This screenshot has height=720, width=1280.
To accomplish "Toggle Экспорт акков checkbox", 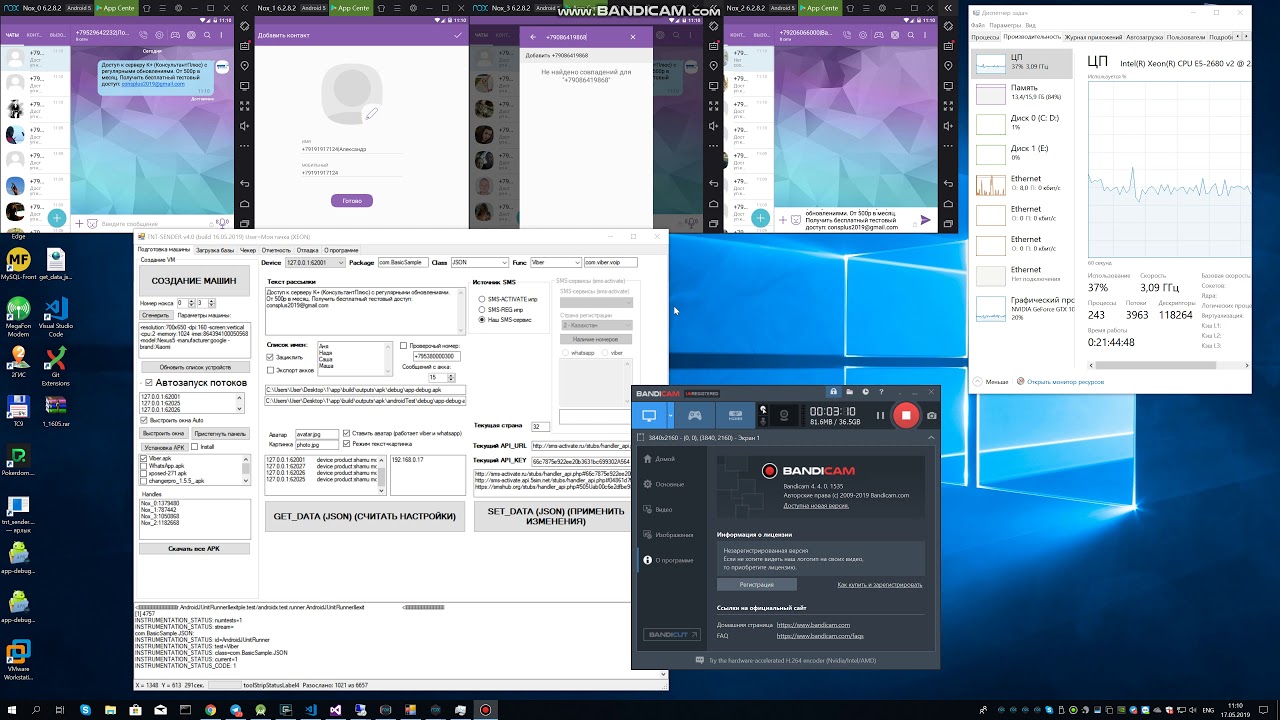I will point(270,370).
